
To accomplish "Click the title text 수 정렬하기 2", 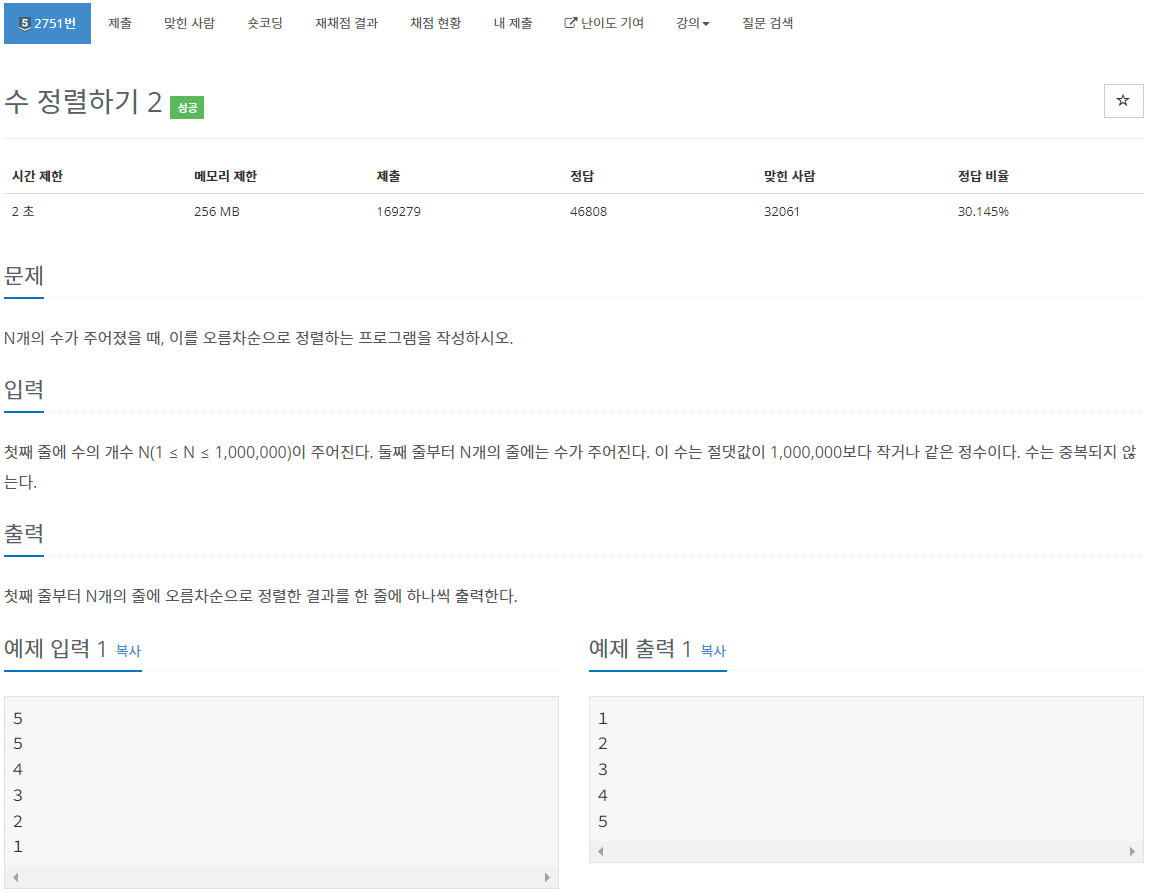I will coord(83,102).
